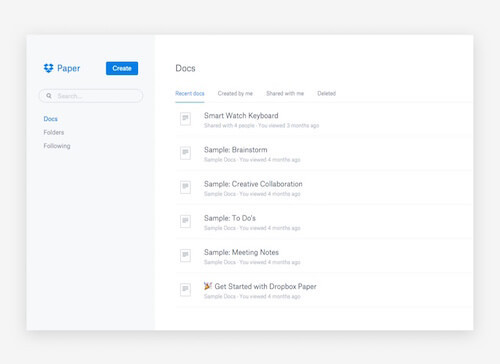Click the Get Started with Dropbox Paper document icon
This screenshot has height=364, width=500.
click(185, 290)
